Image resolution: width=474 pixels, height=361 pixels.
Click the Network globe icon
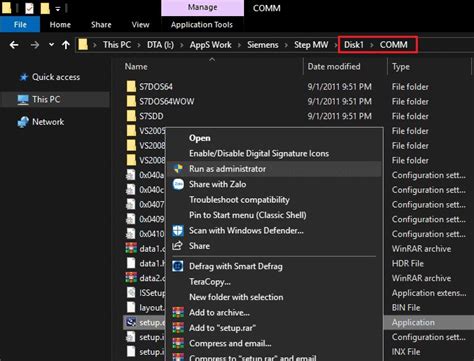tap(23, 122)
